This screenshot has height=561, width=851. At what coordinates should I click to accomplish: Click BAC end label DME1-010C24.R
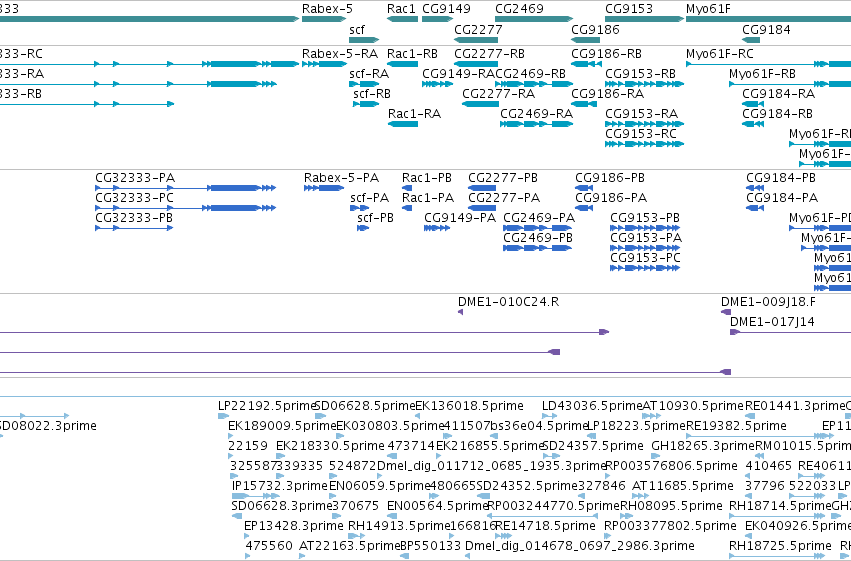[509, 302]
